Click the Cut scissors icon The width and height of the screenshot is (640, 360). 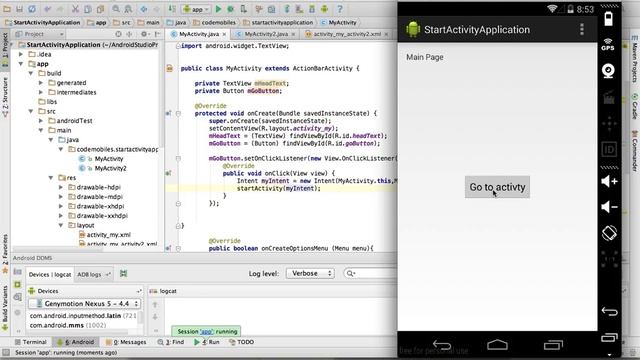[x=75, y=9]
